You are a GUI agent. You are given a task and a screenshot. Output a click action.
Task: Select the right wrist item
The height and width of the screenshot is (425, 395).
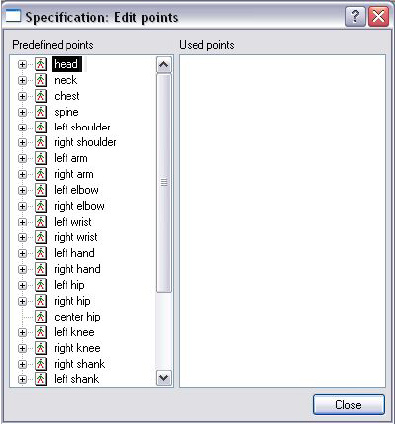[76, 237]
